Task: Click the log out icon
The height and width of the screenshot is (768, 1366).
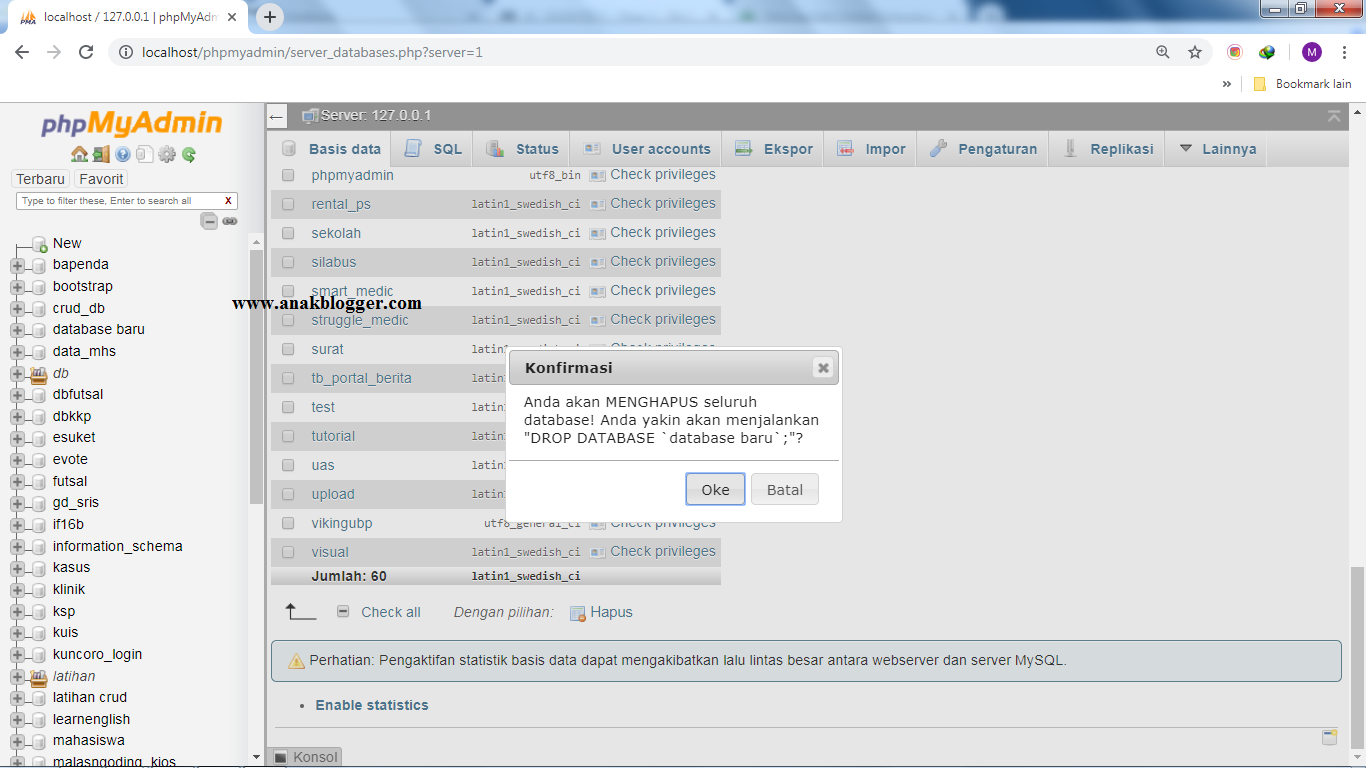Action: [101, 153]
